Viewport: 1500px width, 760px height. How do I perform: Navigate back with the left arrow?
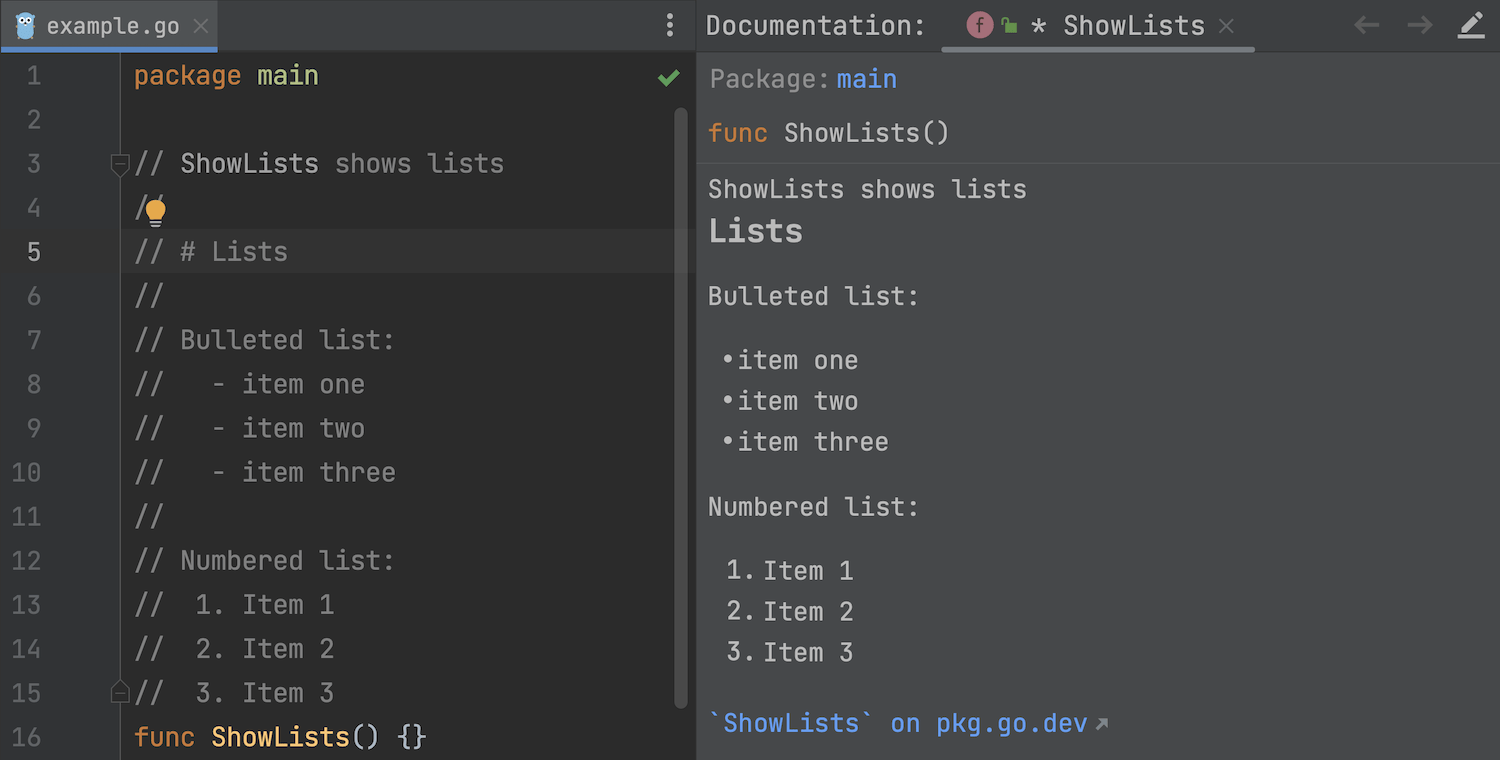coord(1366,26)
